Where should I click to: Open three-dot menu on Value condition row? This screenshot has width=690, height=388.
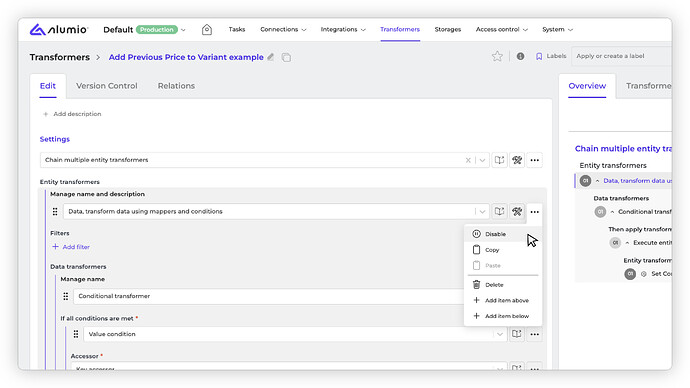535,334
